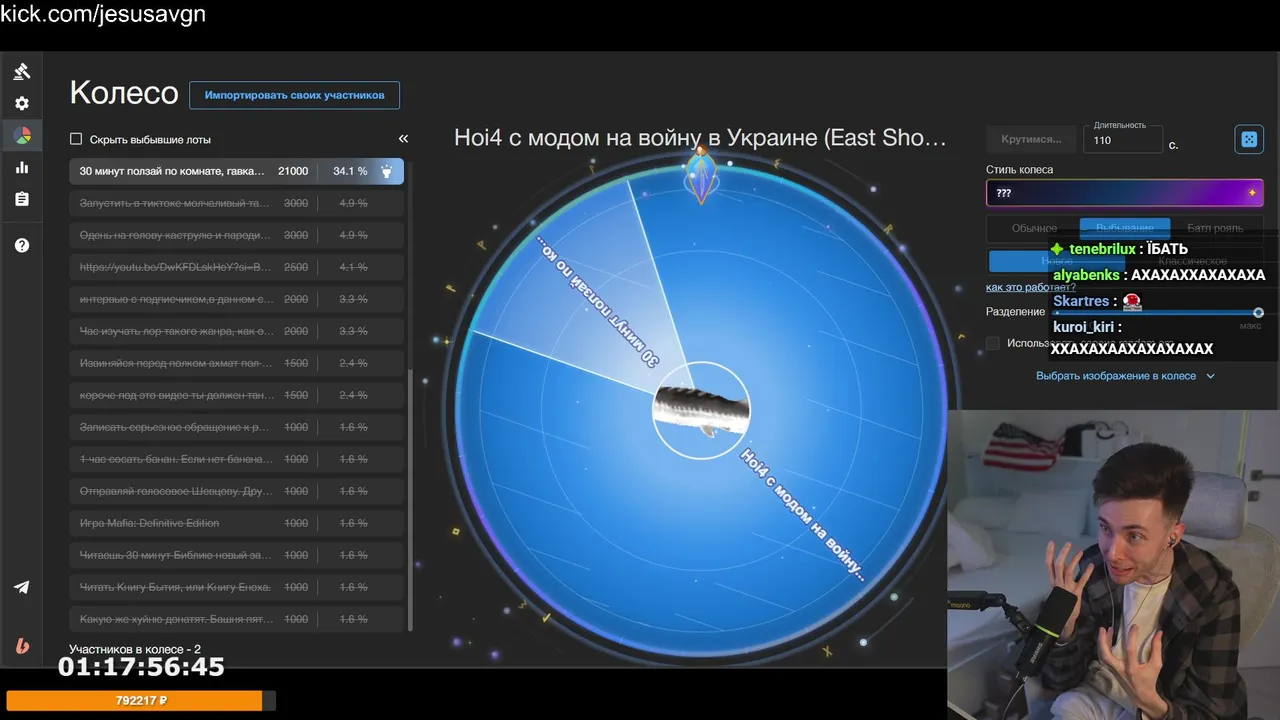
Task: Click the 2500 amount on youtu.be lot
Action: coord(296,267)
